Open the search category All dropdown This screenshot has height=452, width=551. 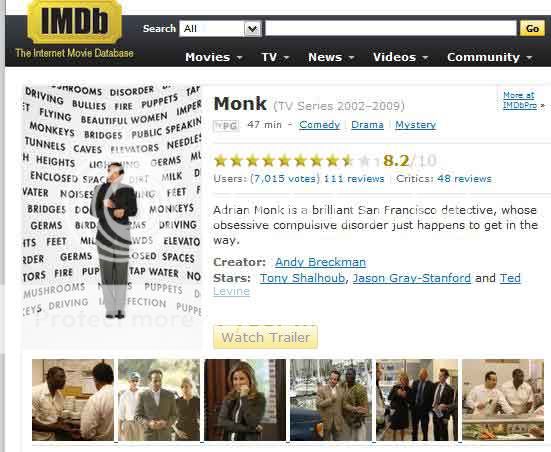(x=220, y=28)
